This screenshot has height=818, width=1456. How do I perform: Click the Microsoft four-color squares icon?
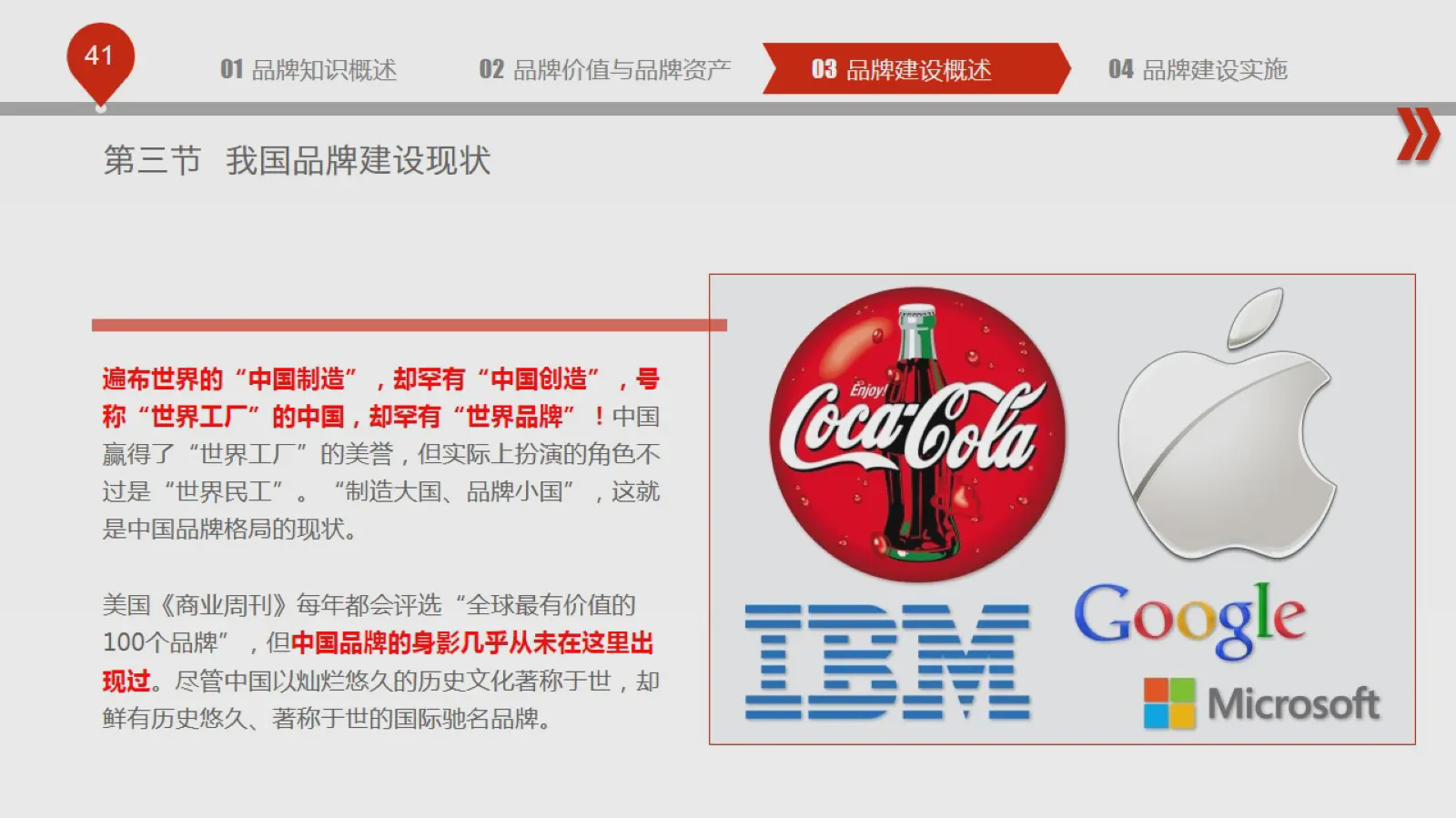pyautogui.click(x=1168, y=702)
